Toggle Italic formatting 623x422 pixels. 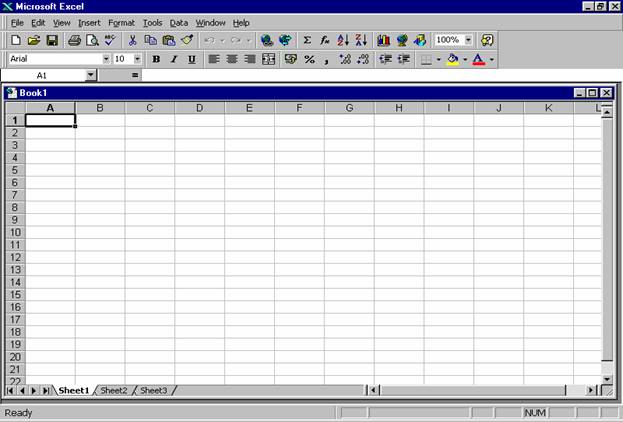tap(173, 59)
